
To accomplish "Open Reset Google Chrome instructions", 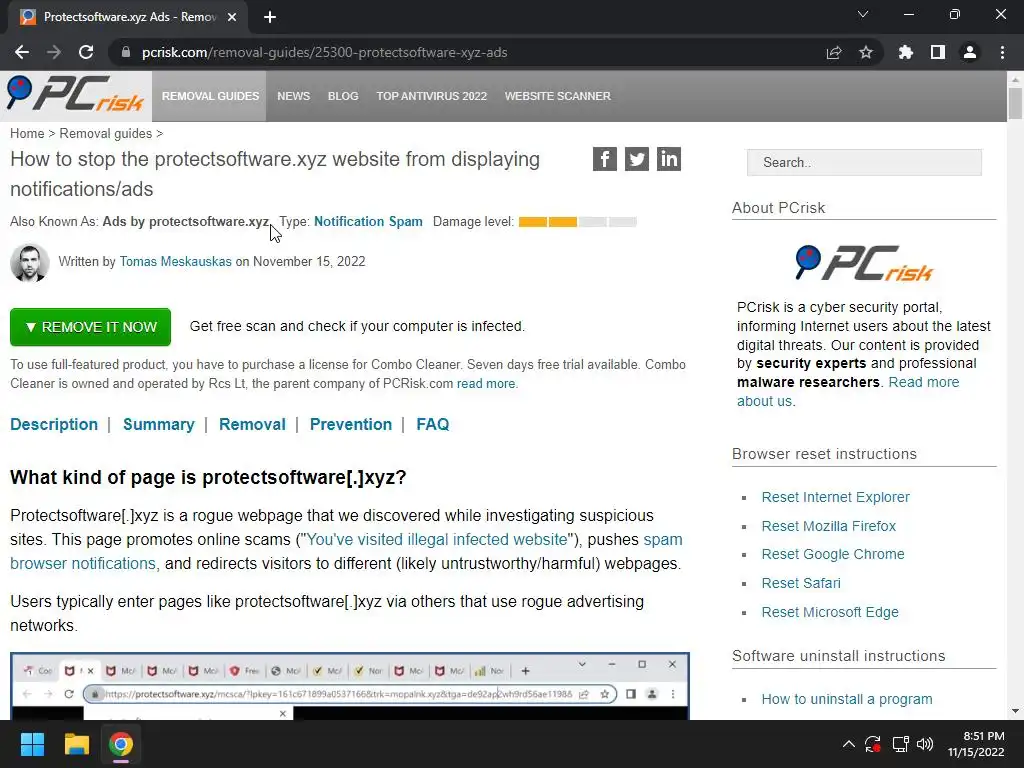I will [833, 554].
